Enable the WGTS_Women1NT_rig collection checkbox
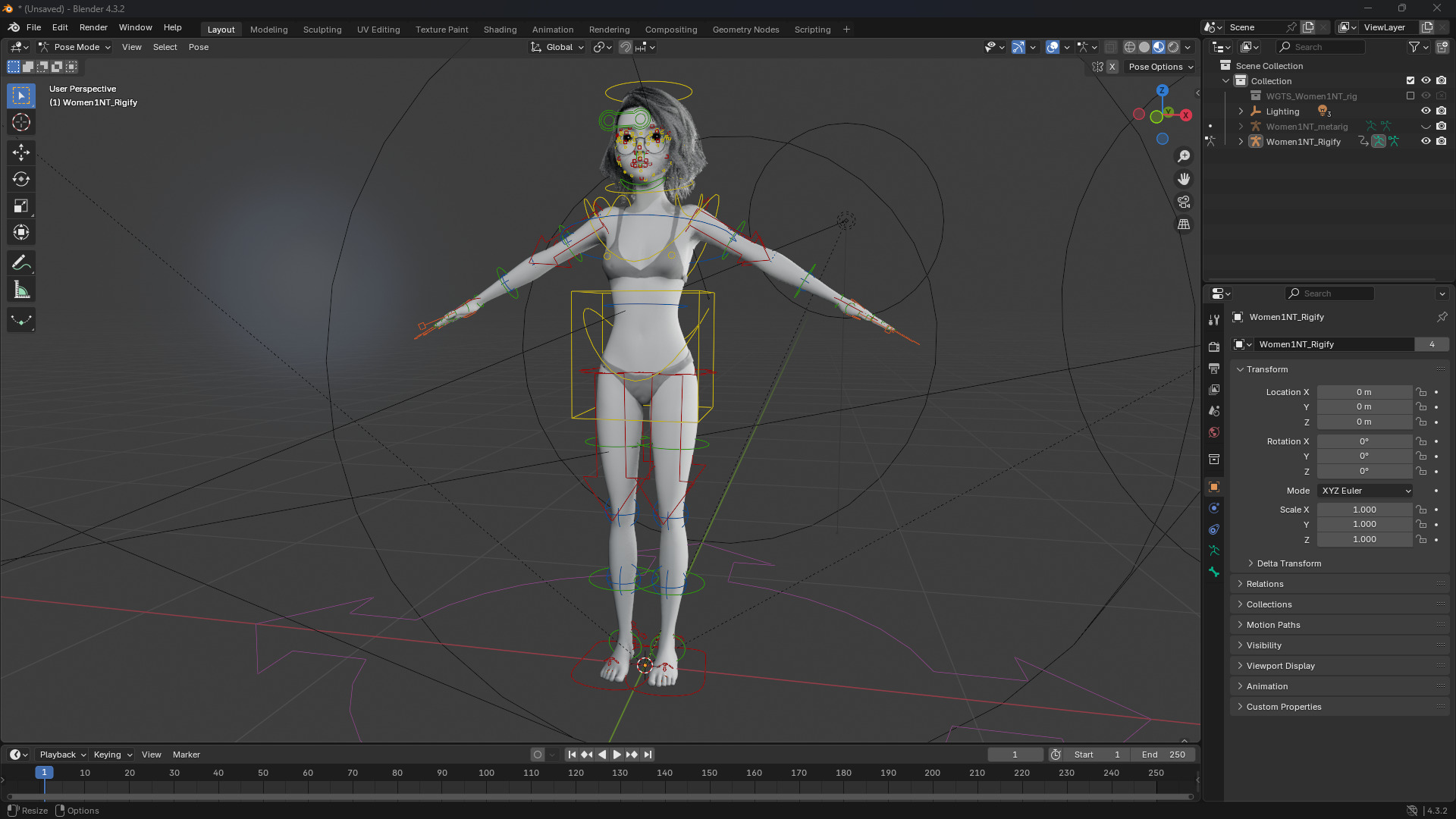The width and height of the screenshot is (1456, 819). (1410, 96)
